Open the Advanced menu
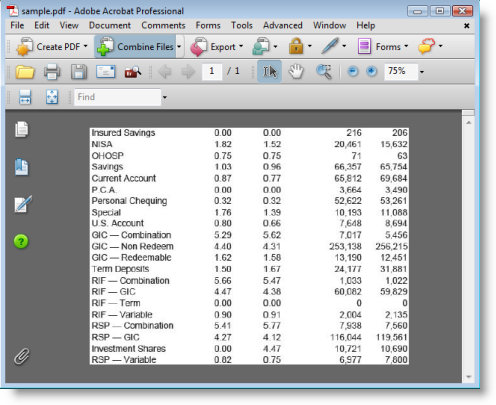This screenshot has height=405, width=496. [283, 25]
